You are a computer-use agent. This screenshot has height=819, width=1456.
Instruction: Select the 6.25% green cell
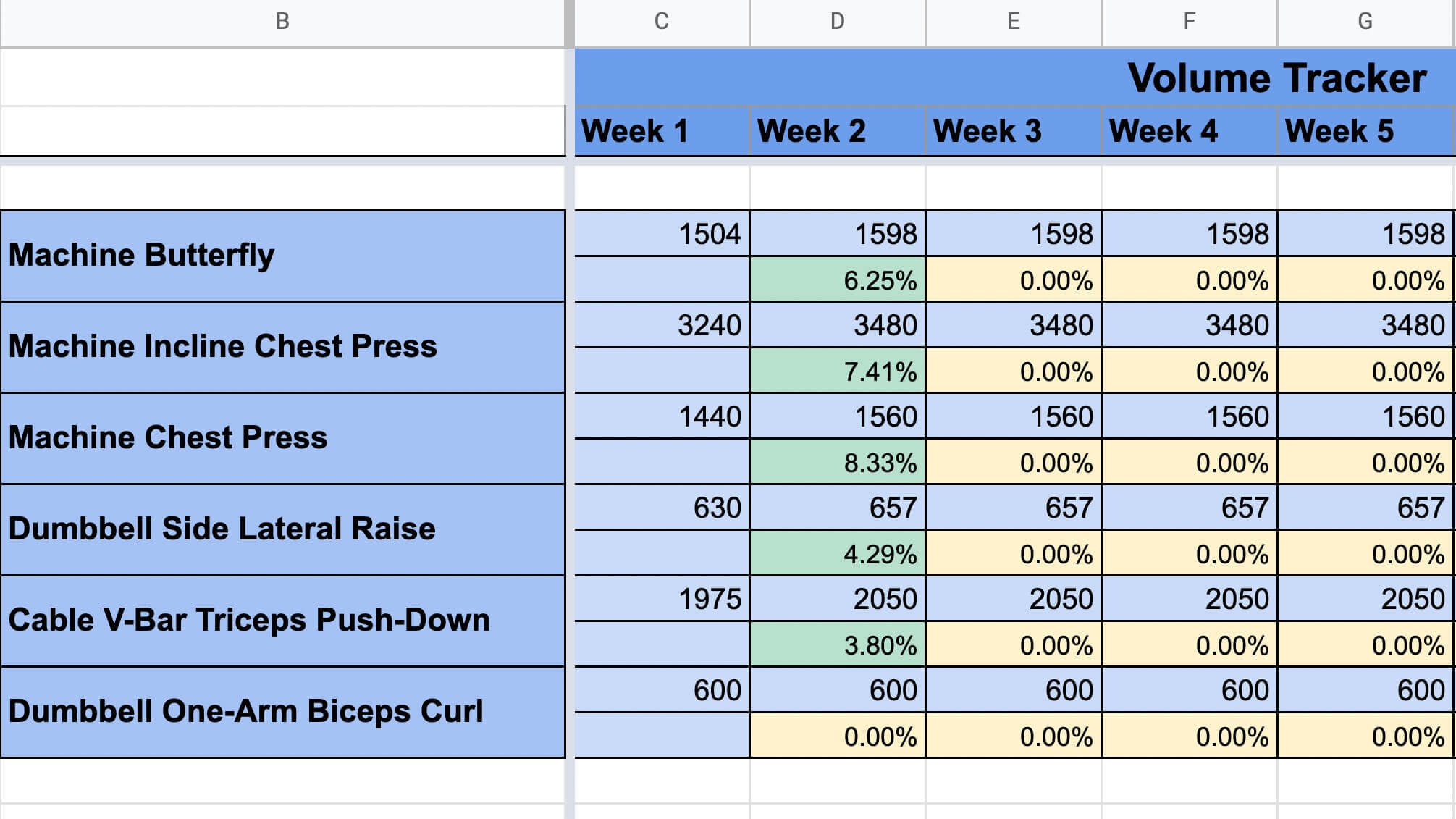(x=838, y=280)
